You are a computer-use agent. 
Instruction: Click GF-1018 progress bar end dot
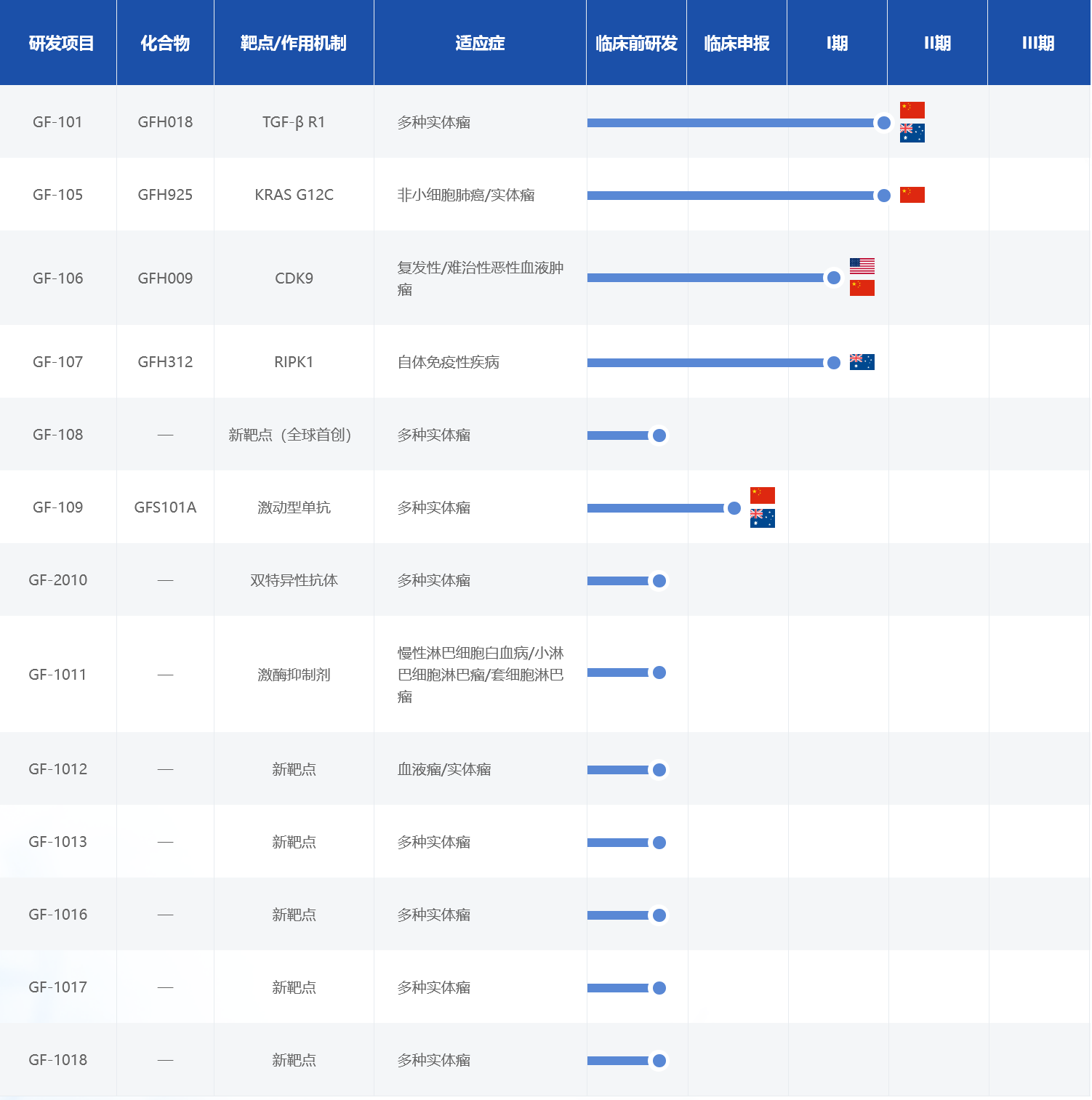659,1061
